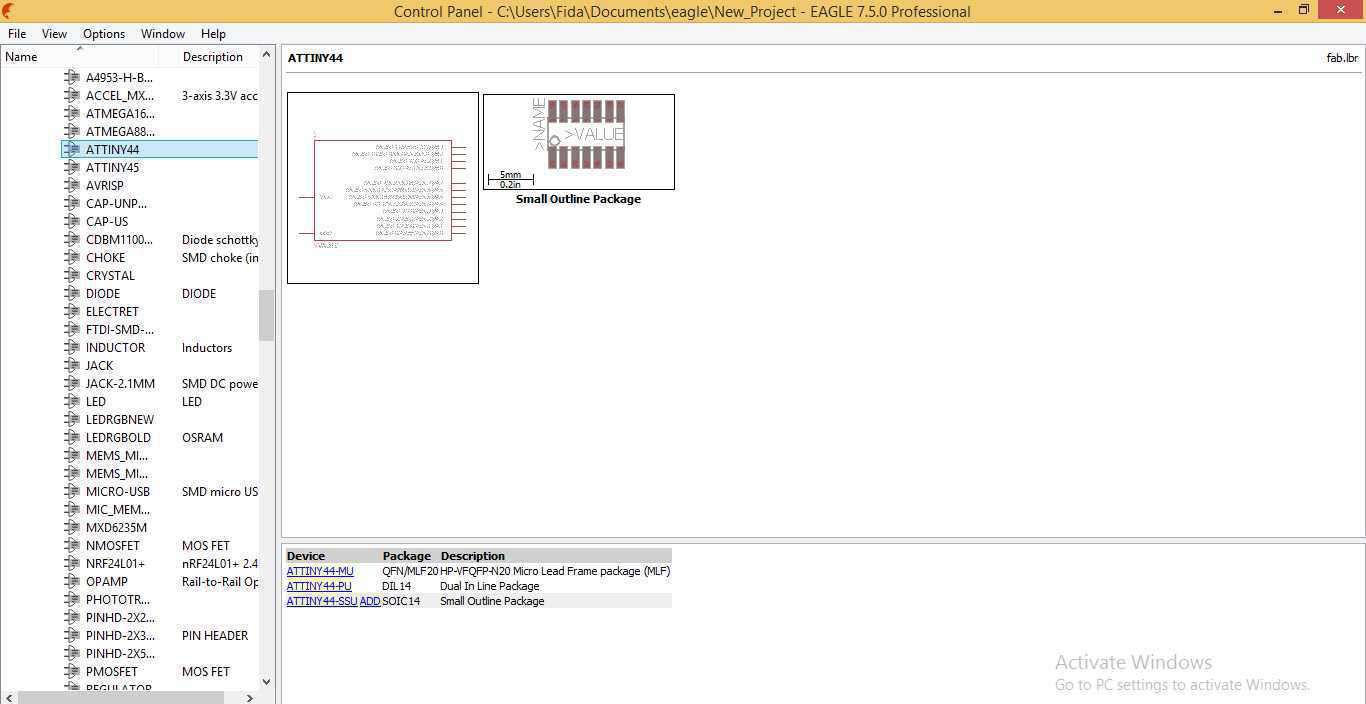Image resolution: width=1366 pixels, height=704 pixels.
Task: Click the device icon beside ELECTRET
Action: (x=72, y=311)
